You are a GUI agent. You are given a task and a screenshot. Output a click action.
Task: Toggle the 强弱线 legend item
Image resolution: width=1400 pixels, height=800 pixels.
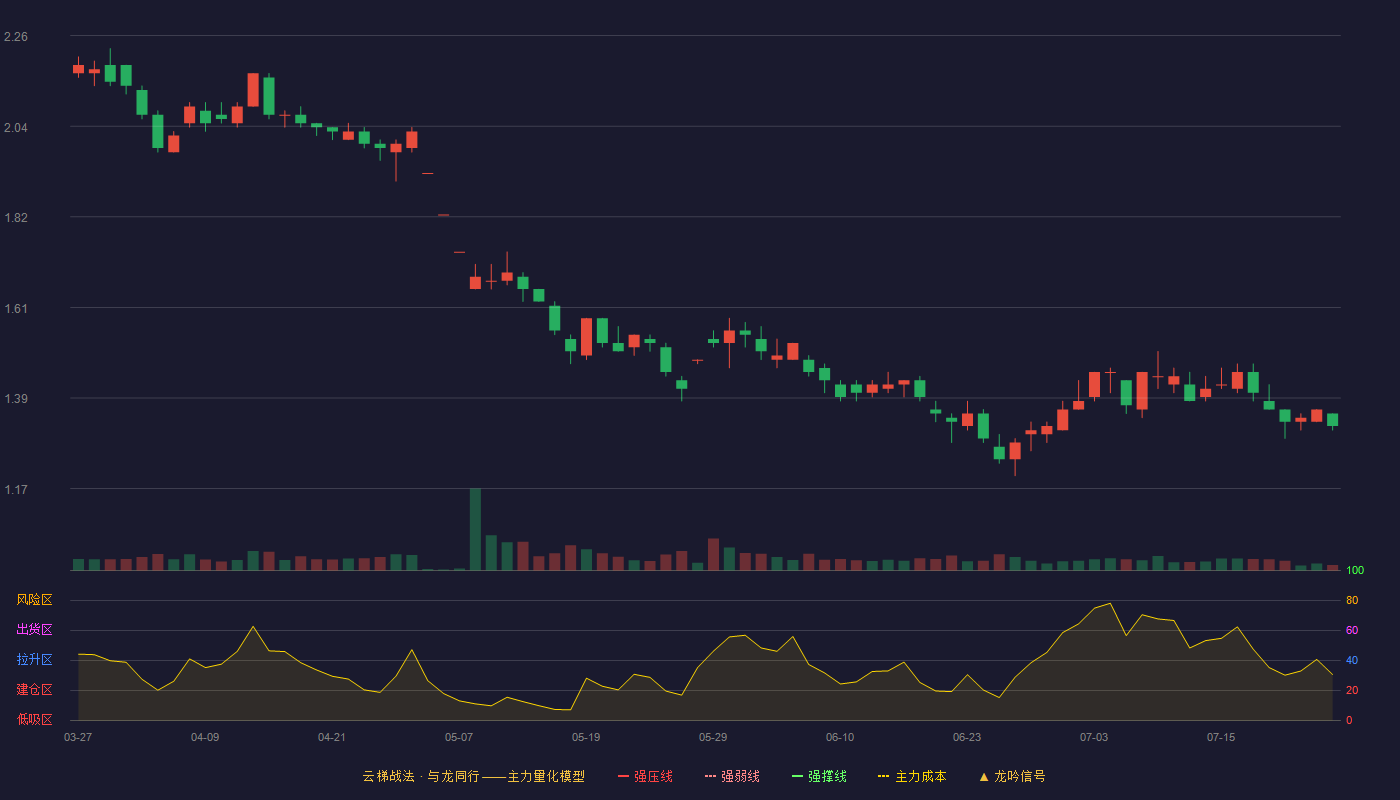(732, 776)
